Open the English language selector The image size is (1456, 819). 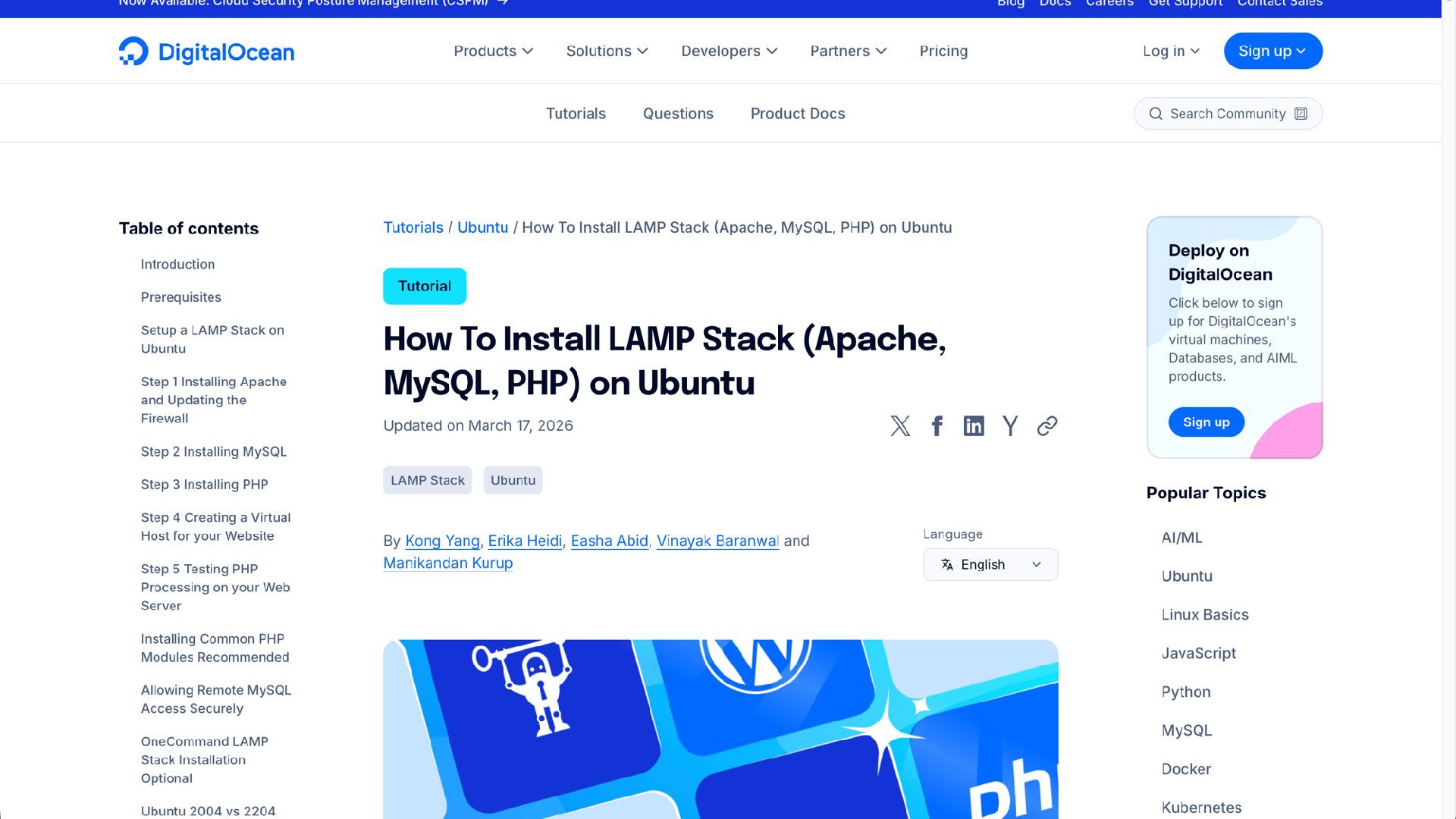pyautogui.click(x=990, y=565)
